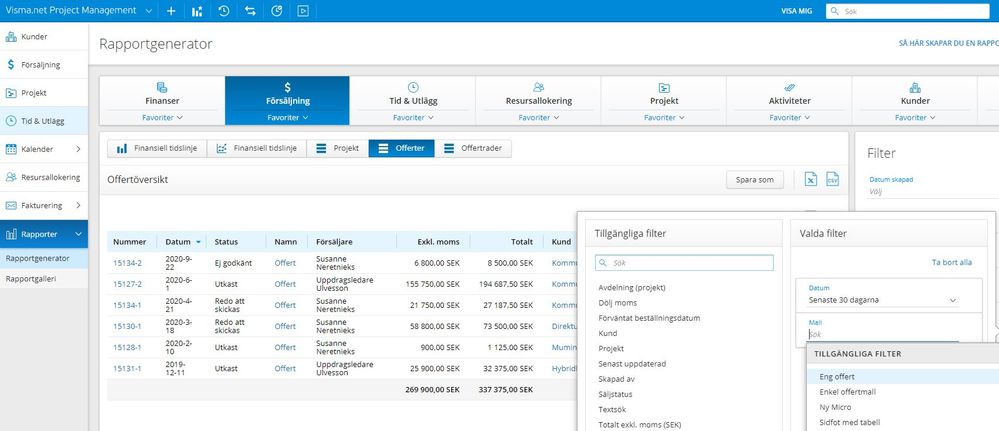Screen dimensions: 999x431
Task: Click Ta bort alla link
Action: (952, 262)
